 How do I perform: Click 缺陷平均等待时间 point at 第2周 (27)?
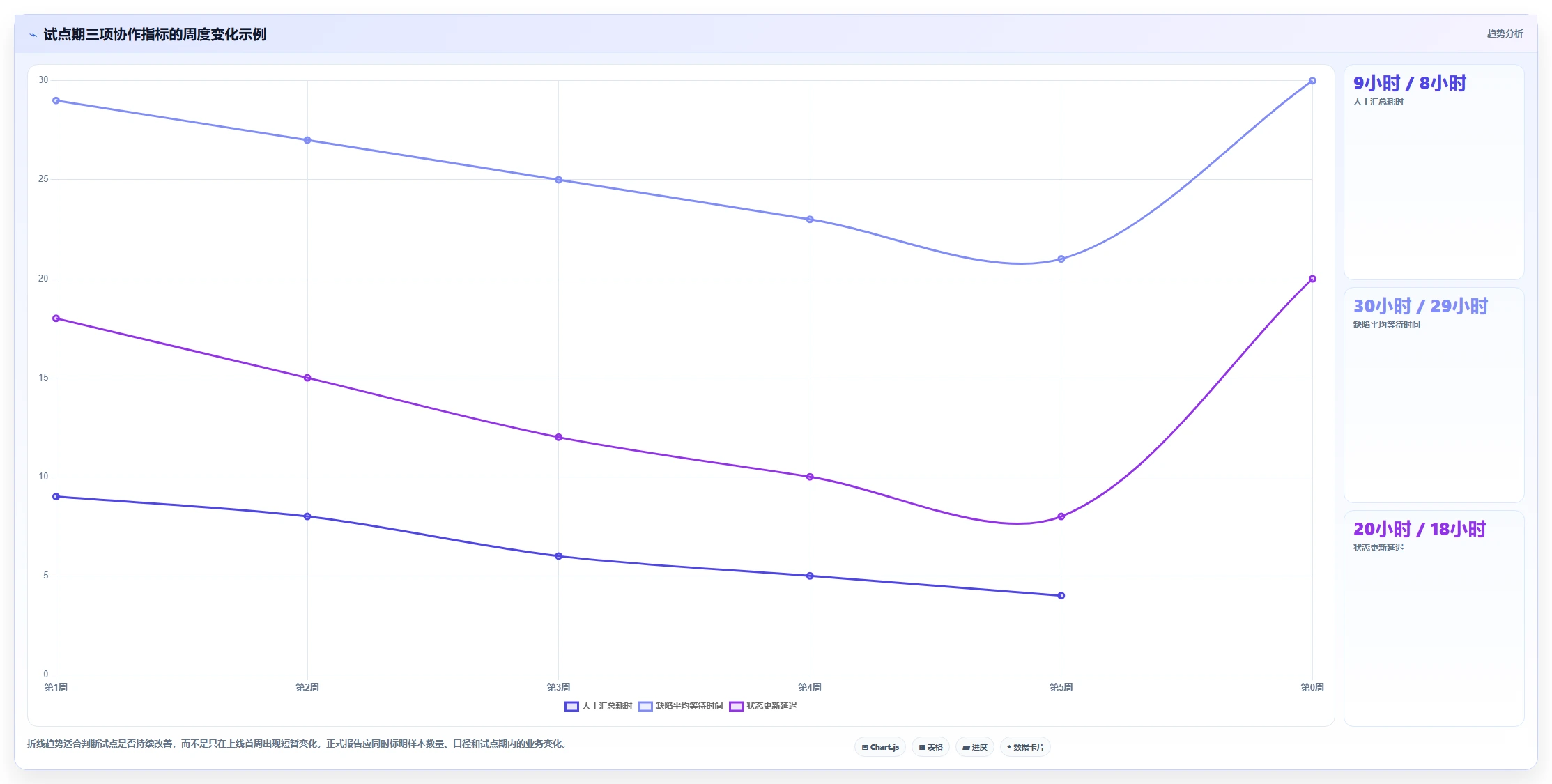click(307, 140)
